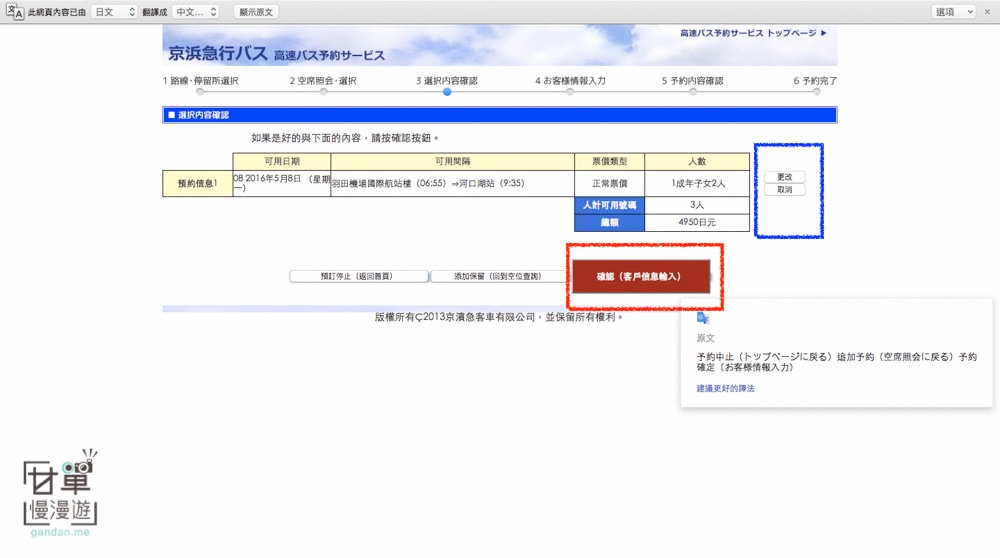1000x558 pixels.
Task: Click 添加保留（回到空位查詢） button
Action: pyautogui.click(x=499, y=276)
